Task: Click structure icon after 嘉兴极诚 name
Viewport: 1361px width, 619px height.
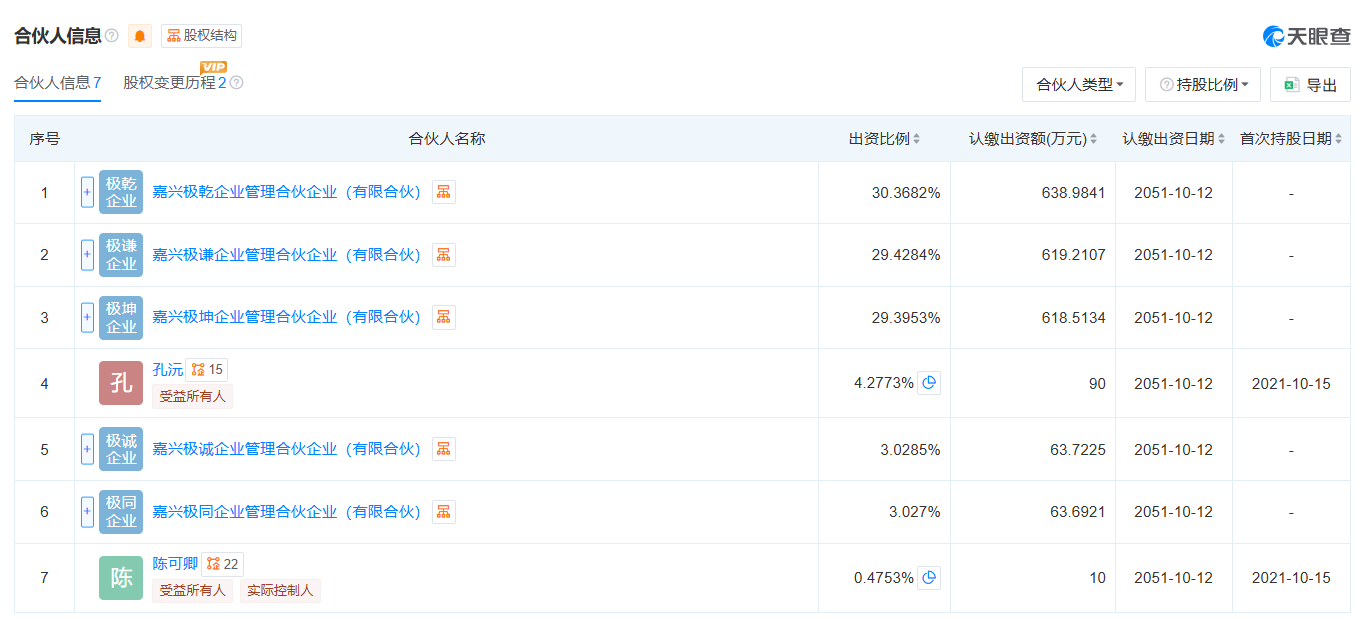Action: click(x=443, y=449)
